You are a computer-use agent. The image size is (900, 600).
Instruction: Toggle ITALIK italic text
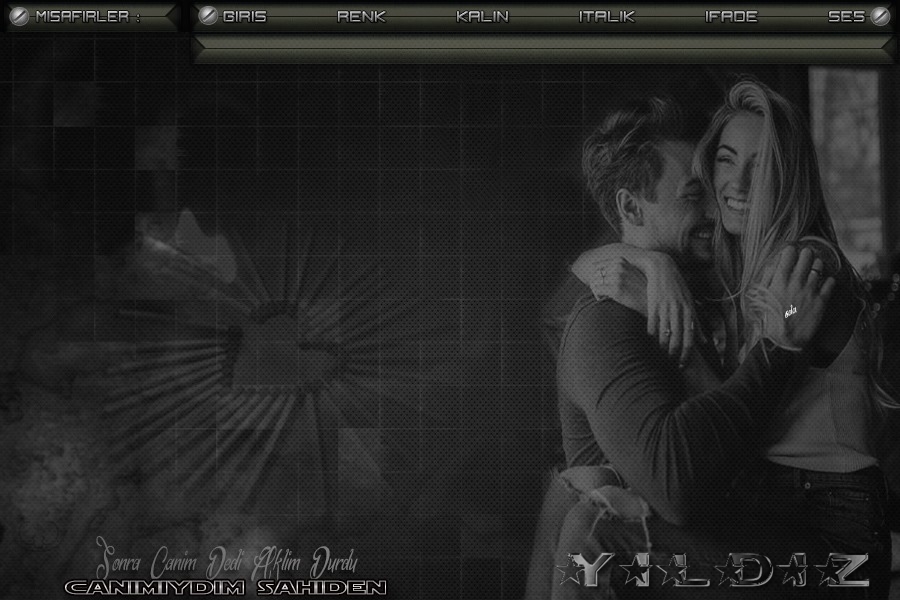(607, 17)
